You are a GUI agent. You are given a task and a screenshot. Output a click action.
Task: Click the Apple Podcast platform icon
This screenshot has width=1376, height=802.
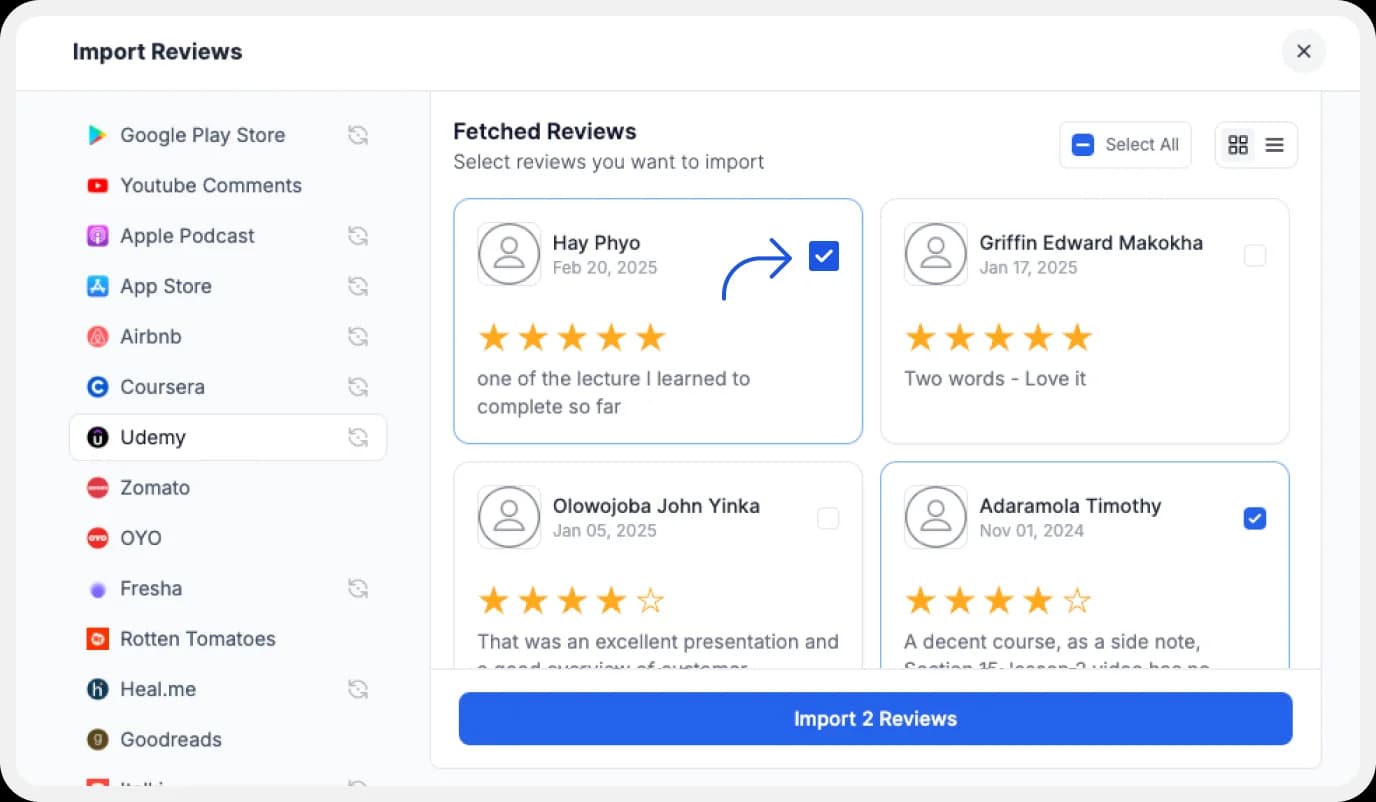click(x=97, y=236)
